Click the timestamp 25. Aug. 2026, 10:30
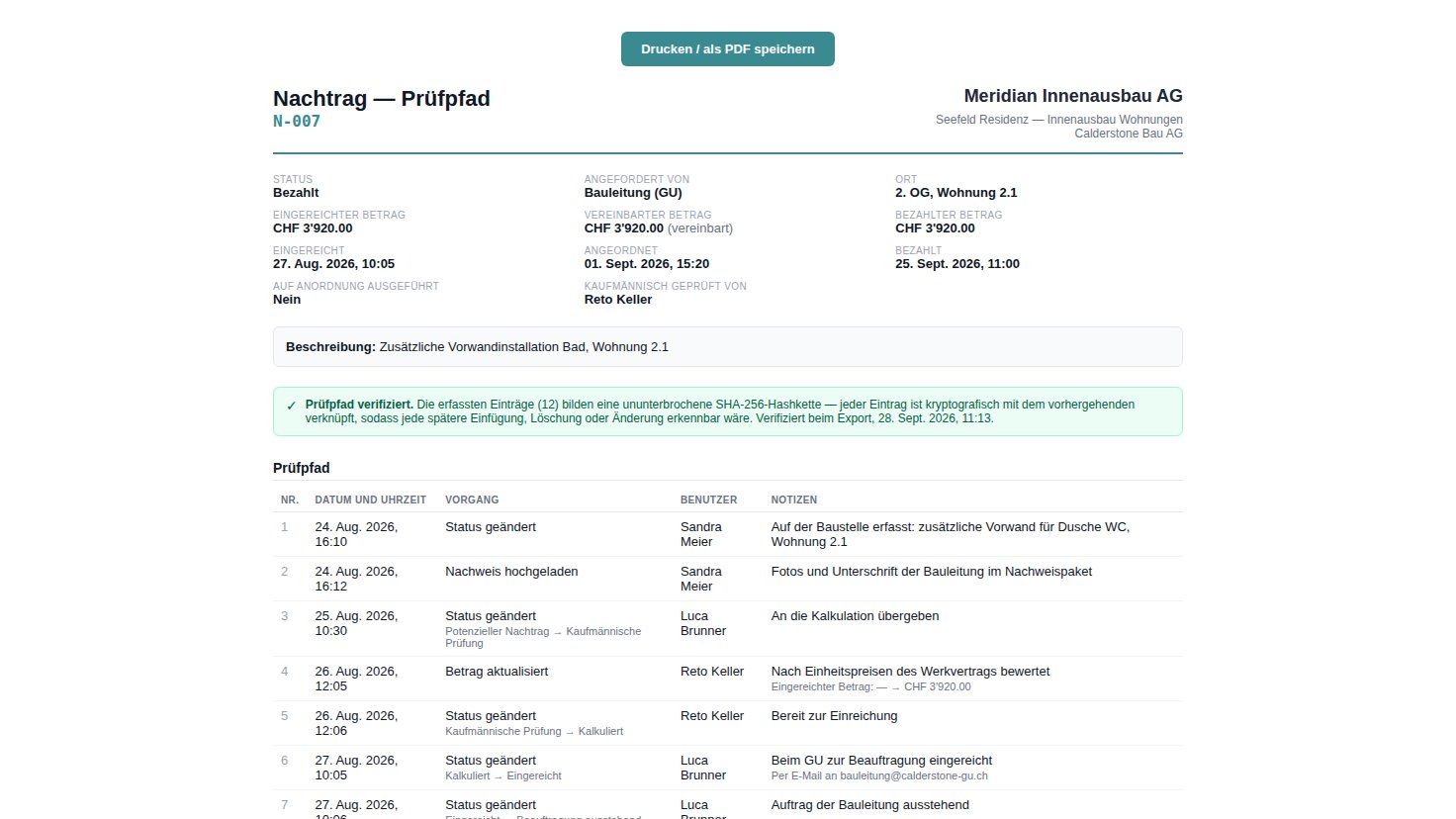The image size is (1456, 819). pos(357,623)
